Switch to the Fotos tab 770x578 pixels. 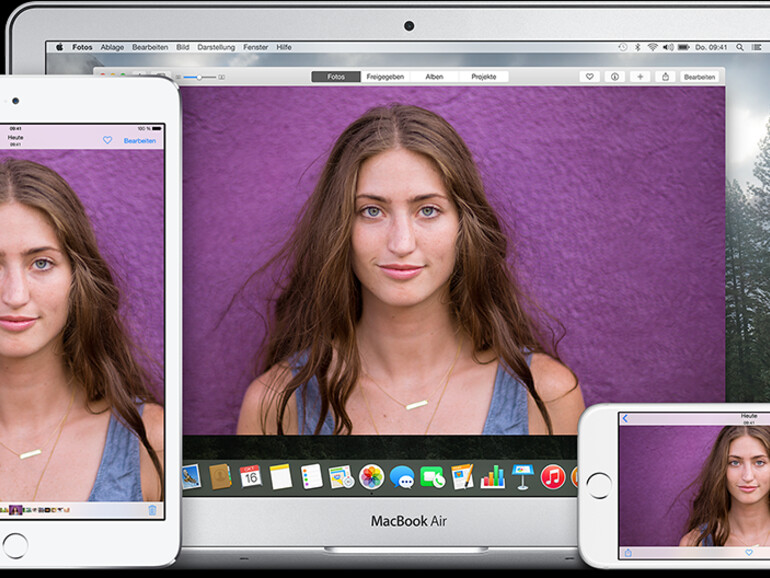pyautogui.click(x=336, y=77)
